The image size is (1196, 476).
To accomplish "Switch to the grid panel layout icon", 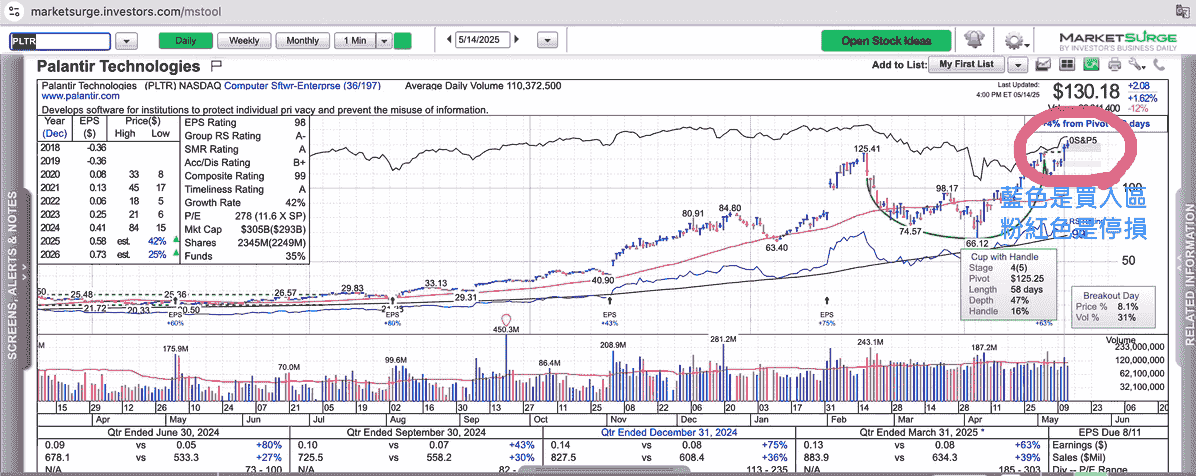I will (1067, 65).
